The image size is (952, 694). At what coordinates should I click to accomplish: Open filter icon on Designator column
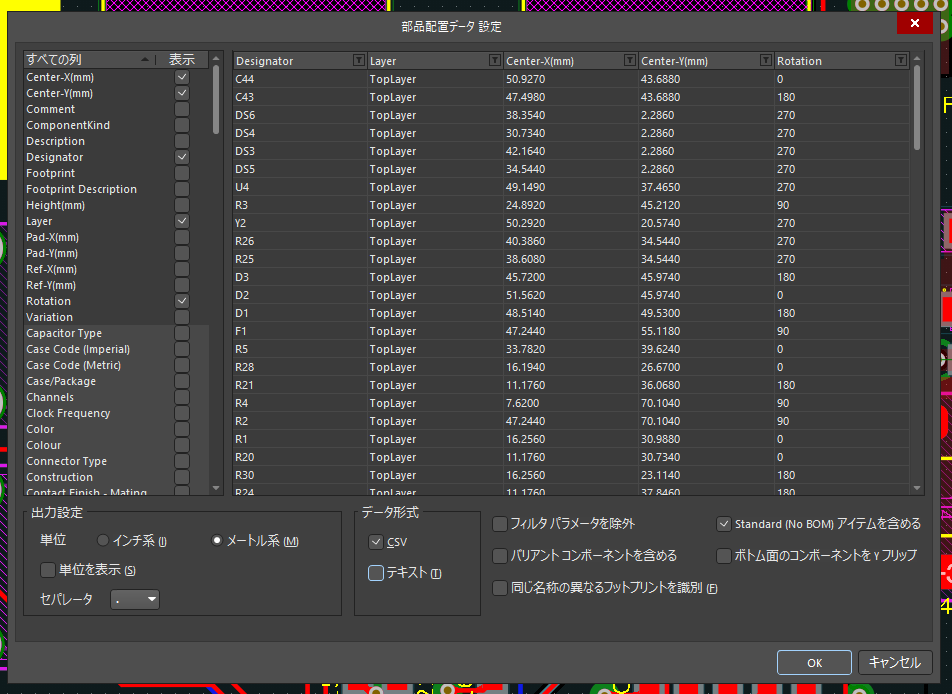359,60
